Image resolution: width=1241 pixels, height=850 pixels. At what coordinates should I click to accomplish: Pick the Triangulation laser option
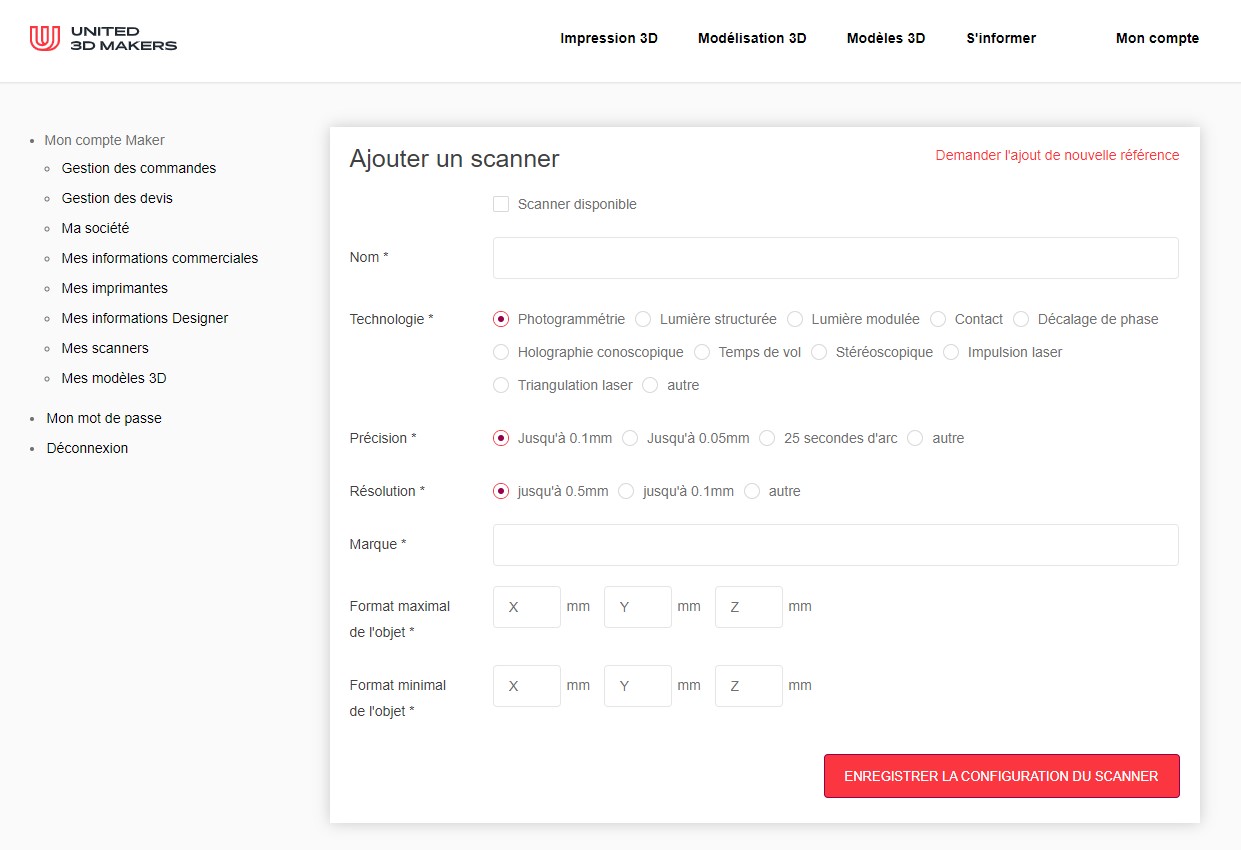click(501, 385)
